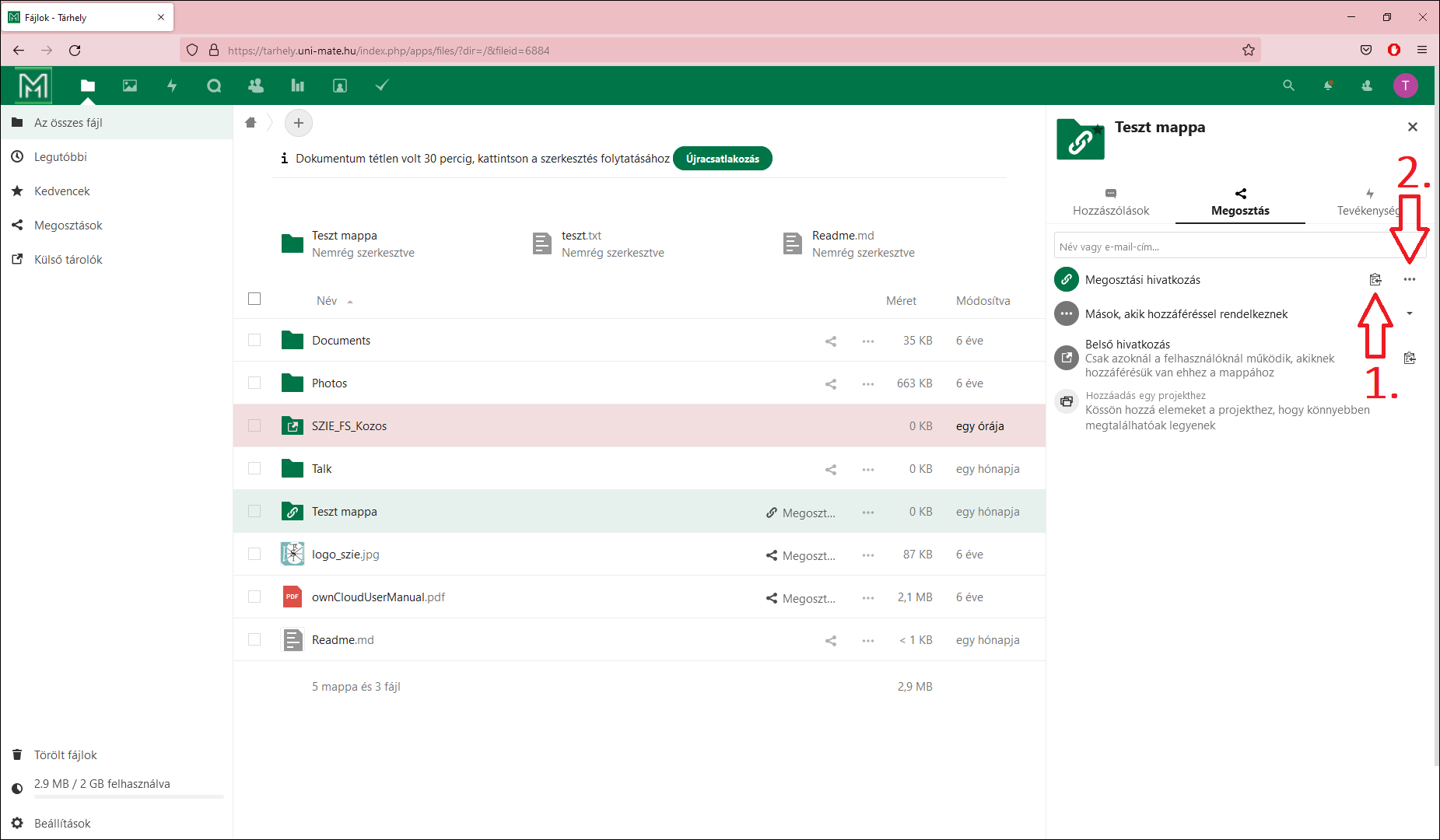Open the Contacts app icon in top bar

256,86
